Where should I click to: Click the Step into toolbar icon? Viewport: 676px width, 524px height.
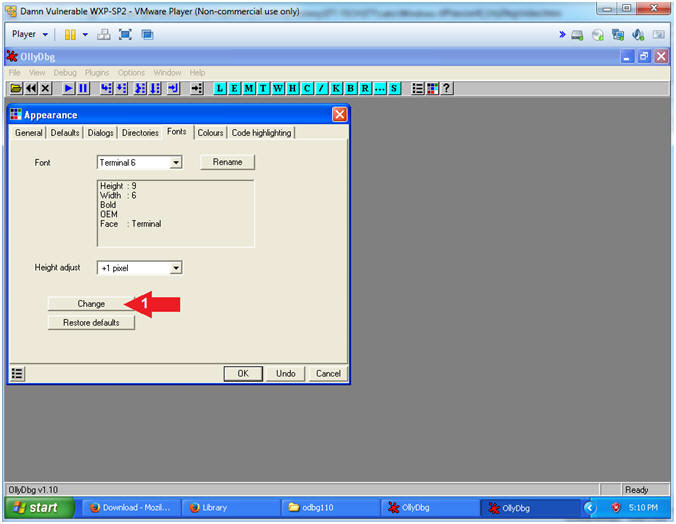[106, 88]
